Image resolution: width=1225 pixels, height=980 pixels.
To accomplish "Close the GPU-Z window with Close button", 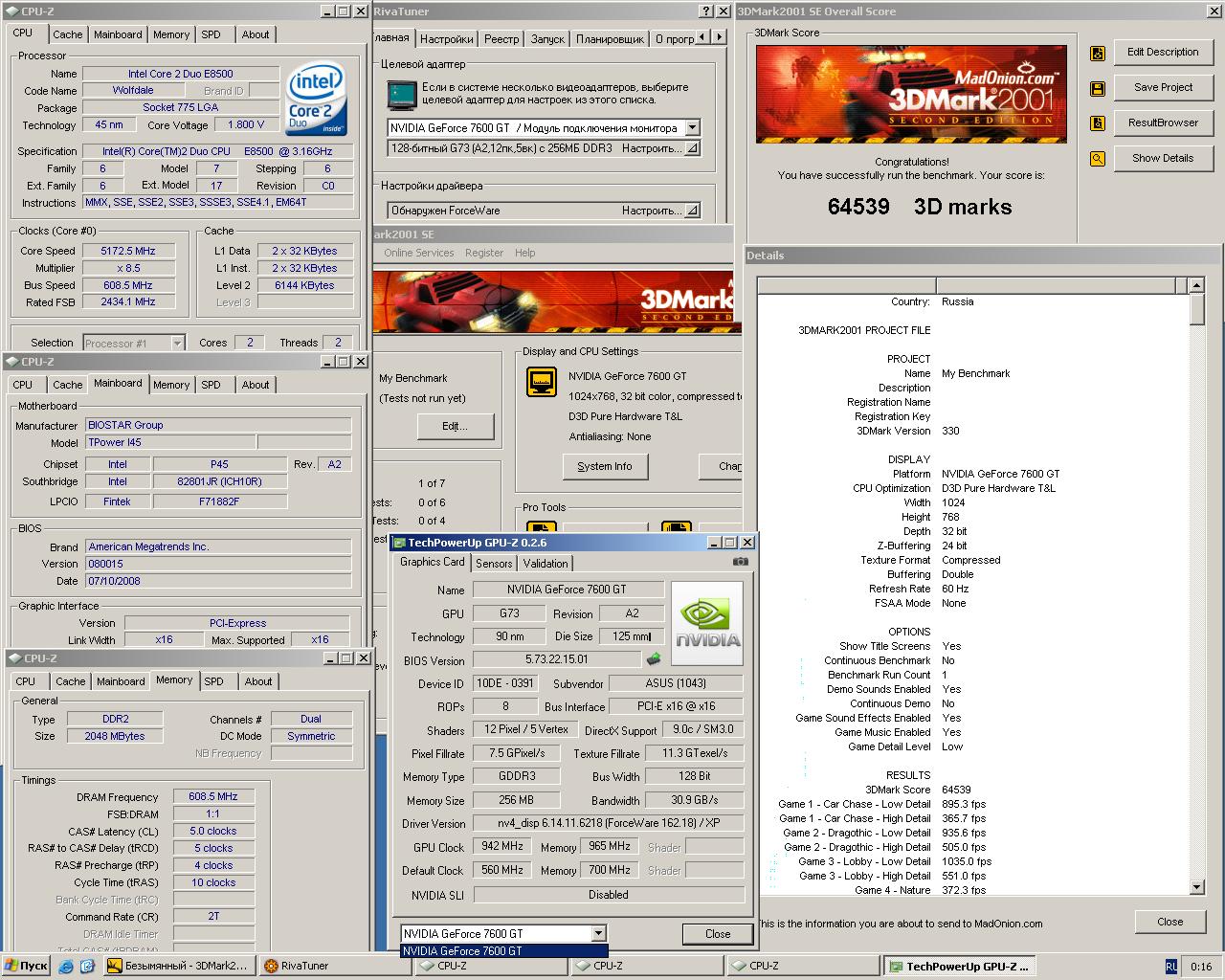I will point(718,934).
